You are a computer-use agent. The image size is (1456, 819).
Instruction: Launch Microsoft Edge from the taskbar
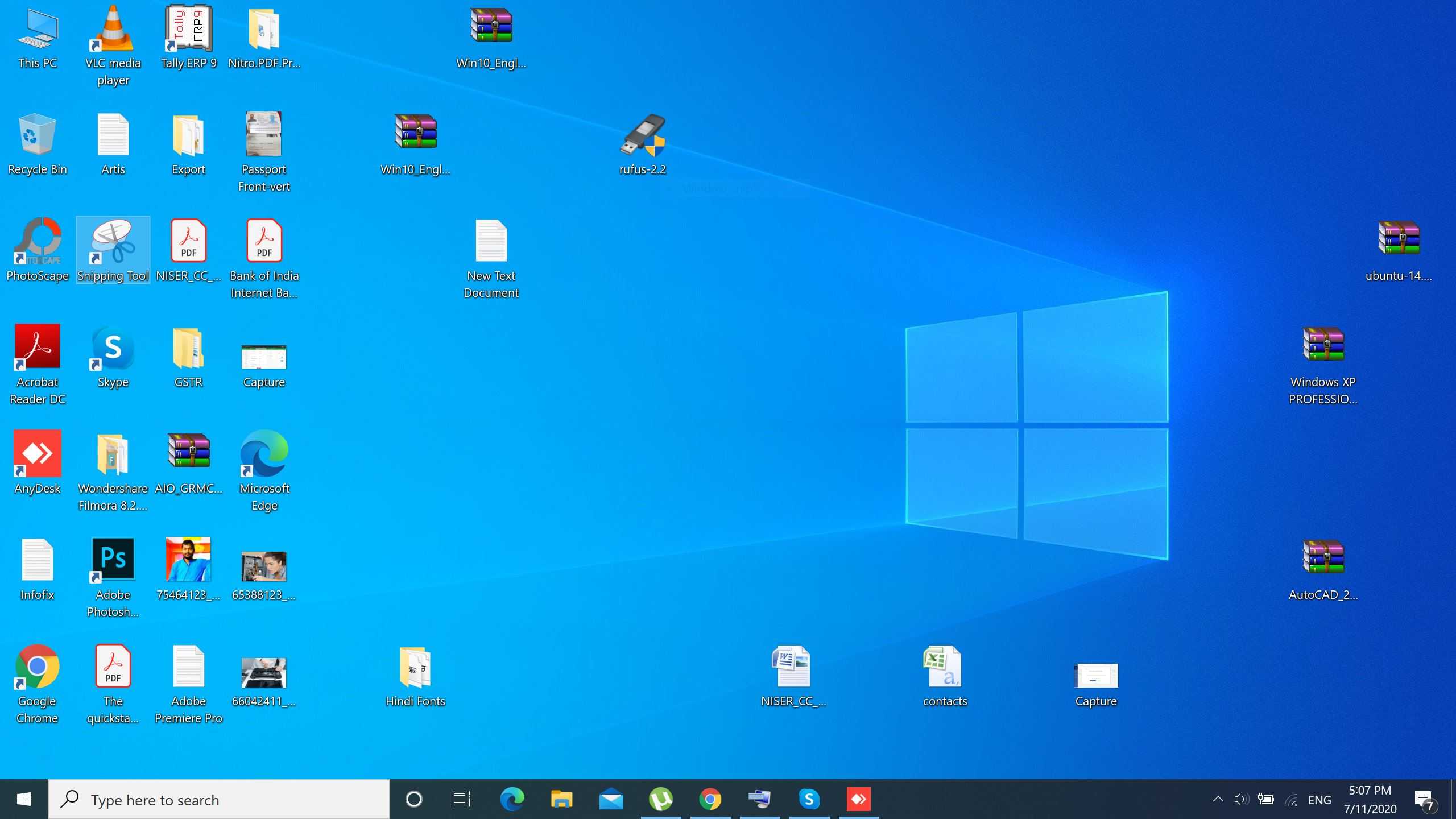[512, 799]
